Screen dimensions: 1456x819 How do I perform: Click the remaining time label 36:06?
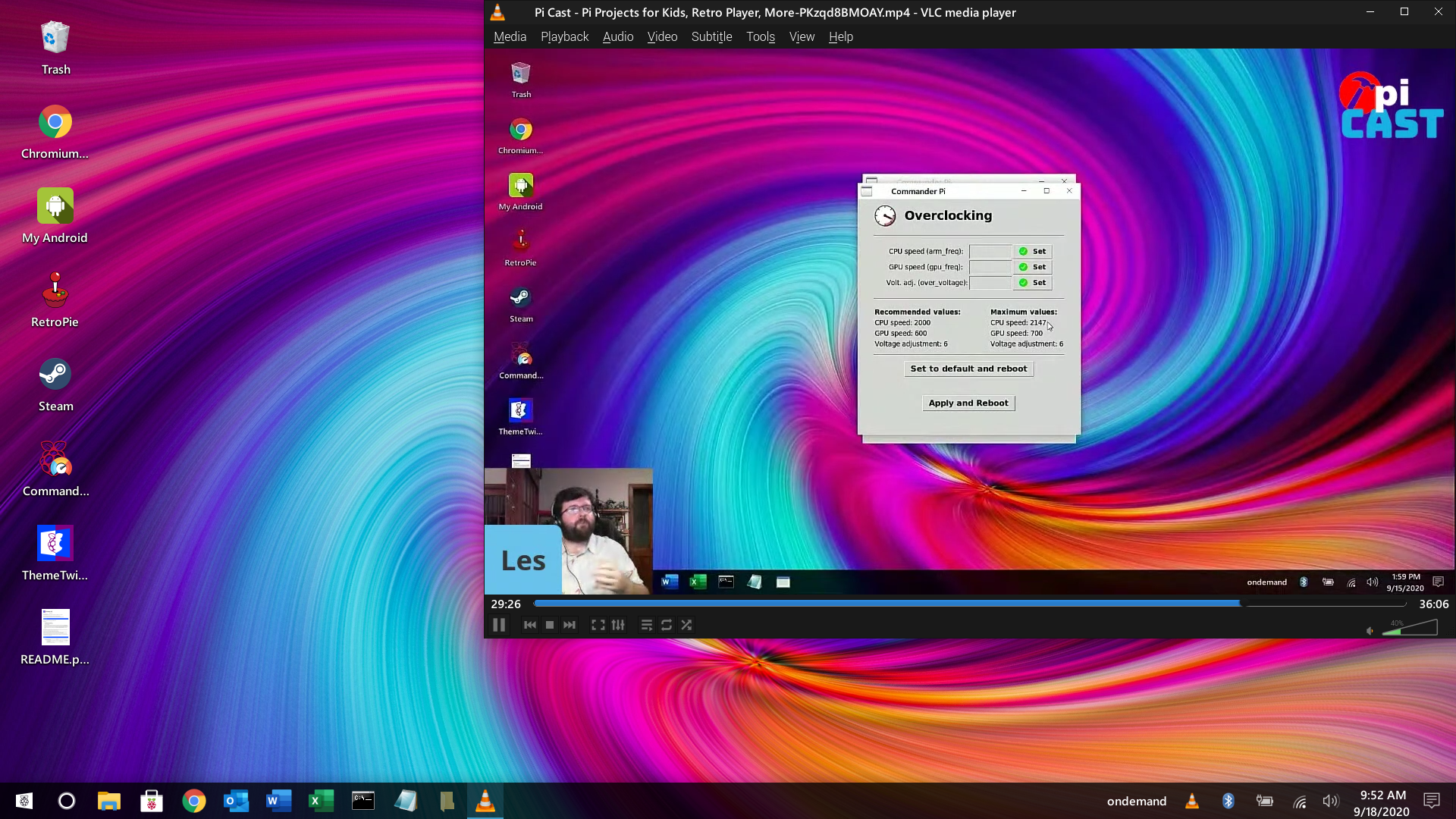(x=1433, y=604)
